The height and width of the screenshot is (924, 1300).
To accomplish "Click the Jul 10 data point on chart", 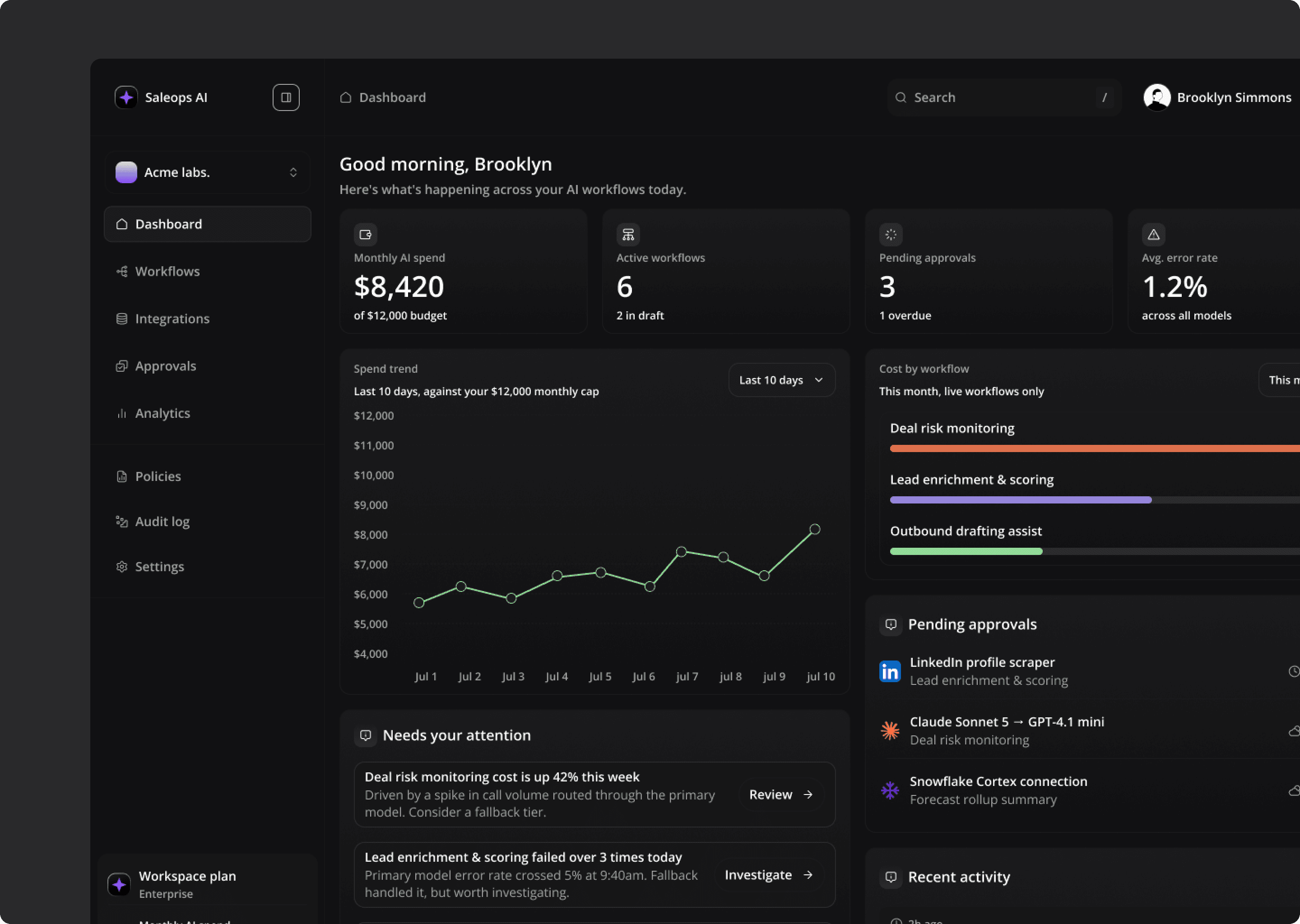I will click(x=814, y=530).
